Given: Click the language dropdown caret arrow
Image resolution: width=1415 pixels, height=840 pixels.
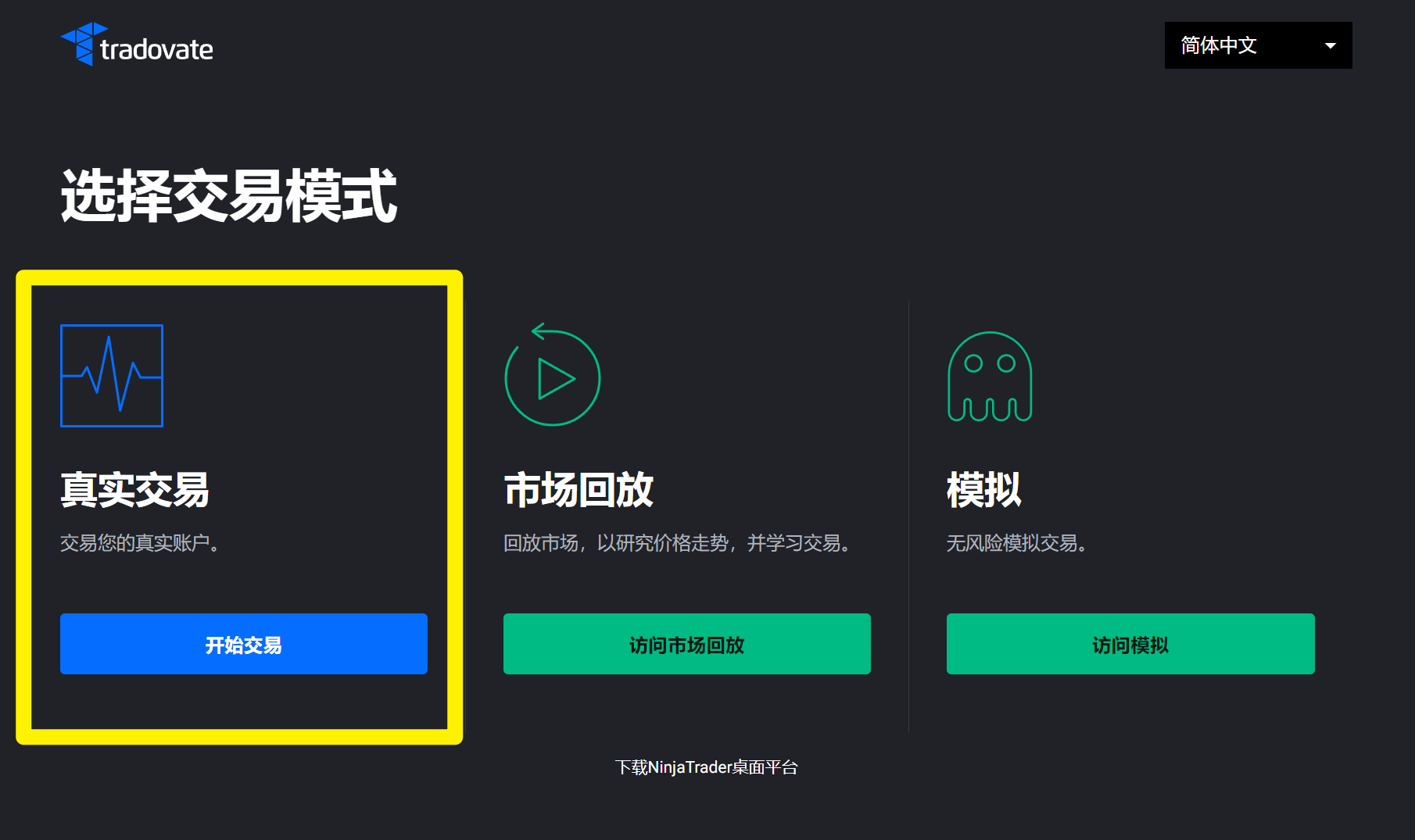Looking at the screenshot, I should pyautogui.click(x=1330, y=46).
